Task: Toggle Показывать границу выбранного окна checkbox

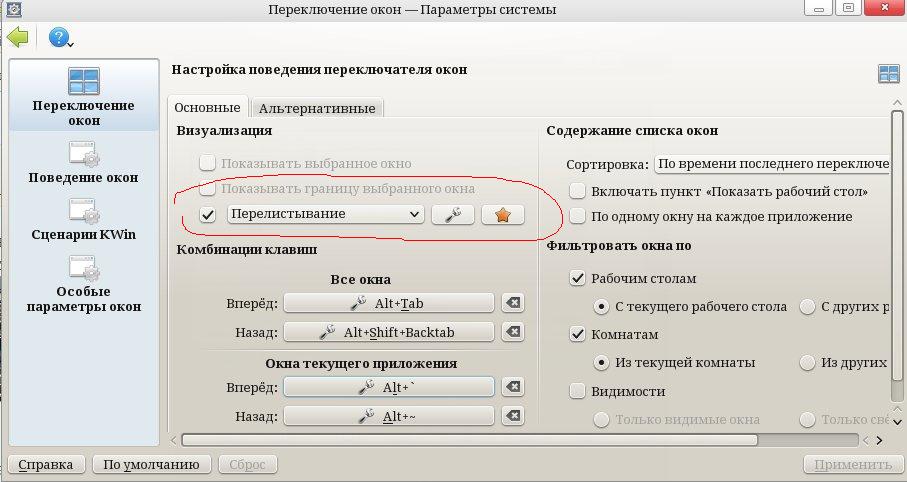Action: pos(208,189)
